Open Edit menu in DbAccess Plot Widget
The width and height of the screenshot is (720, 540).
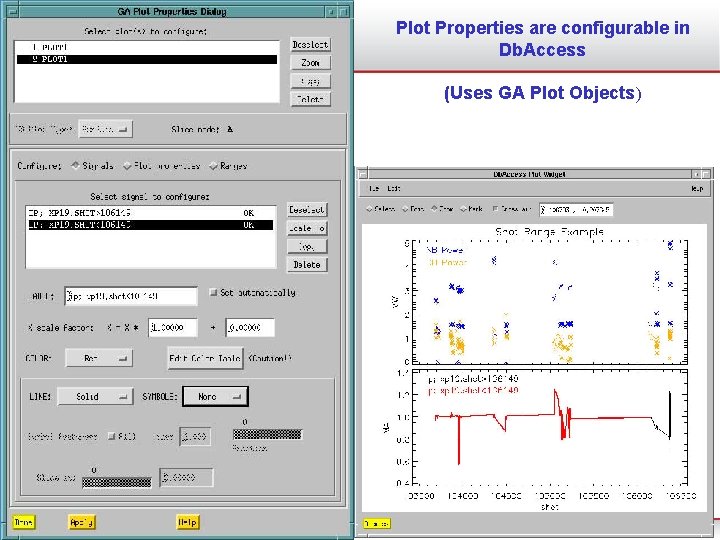(394, 189)
